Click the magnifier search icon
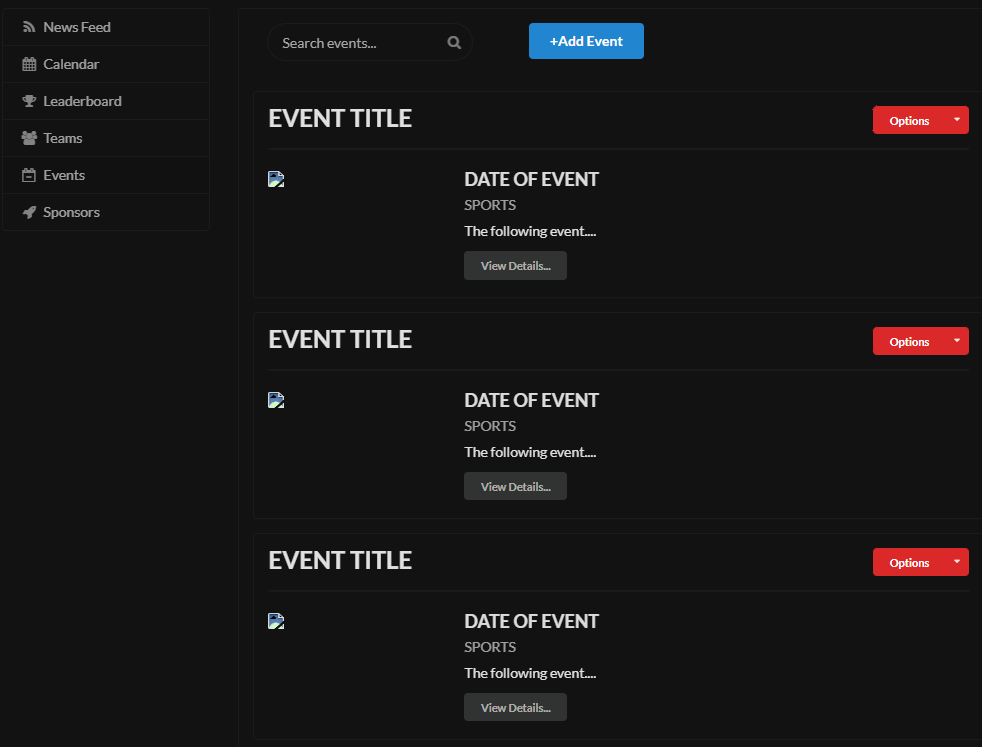The width and height of the screenshot is (982, 747). click(454, 43)
